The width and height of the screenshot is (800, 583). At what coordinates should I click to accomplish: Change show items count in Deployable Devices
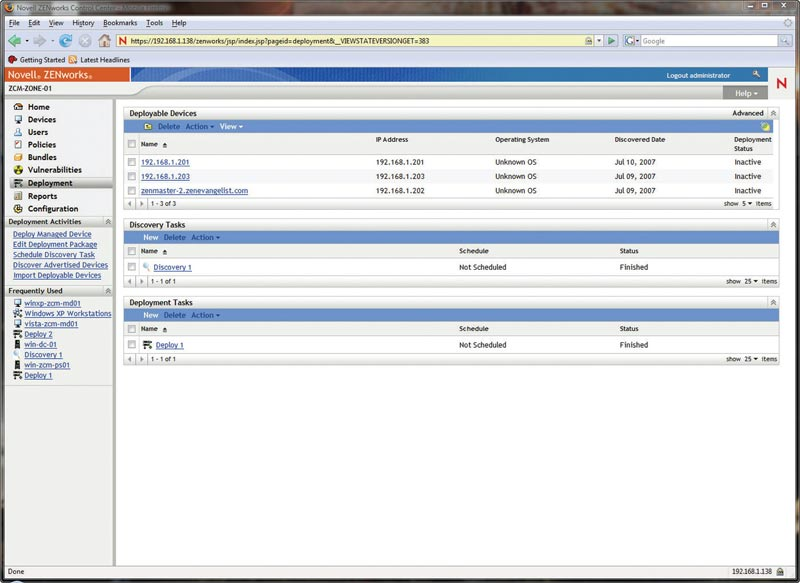(x=747, y=204)
